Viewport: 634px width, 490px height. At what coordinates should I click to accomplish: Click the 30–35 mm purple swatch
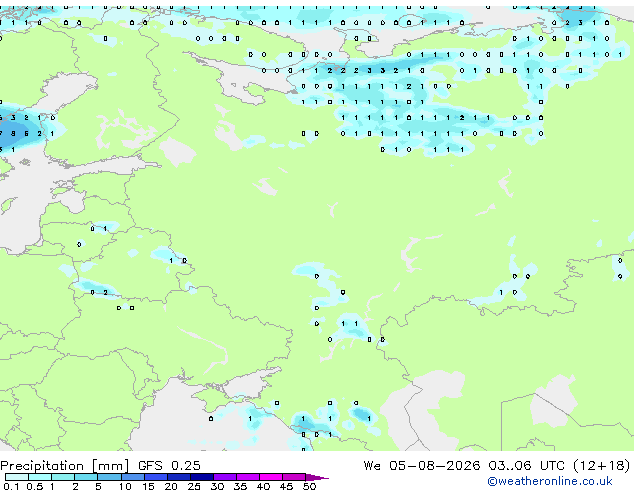tap(225, 477)
